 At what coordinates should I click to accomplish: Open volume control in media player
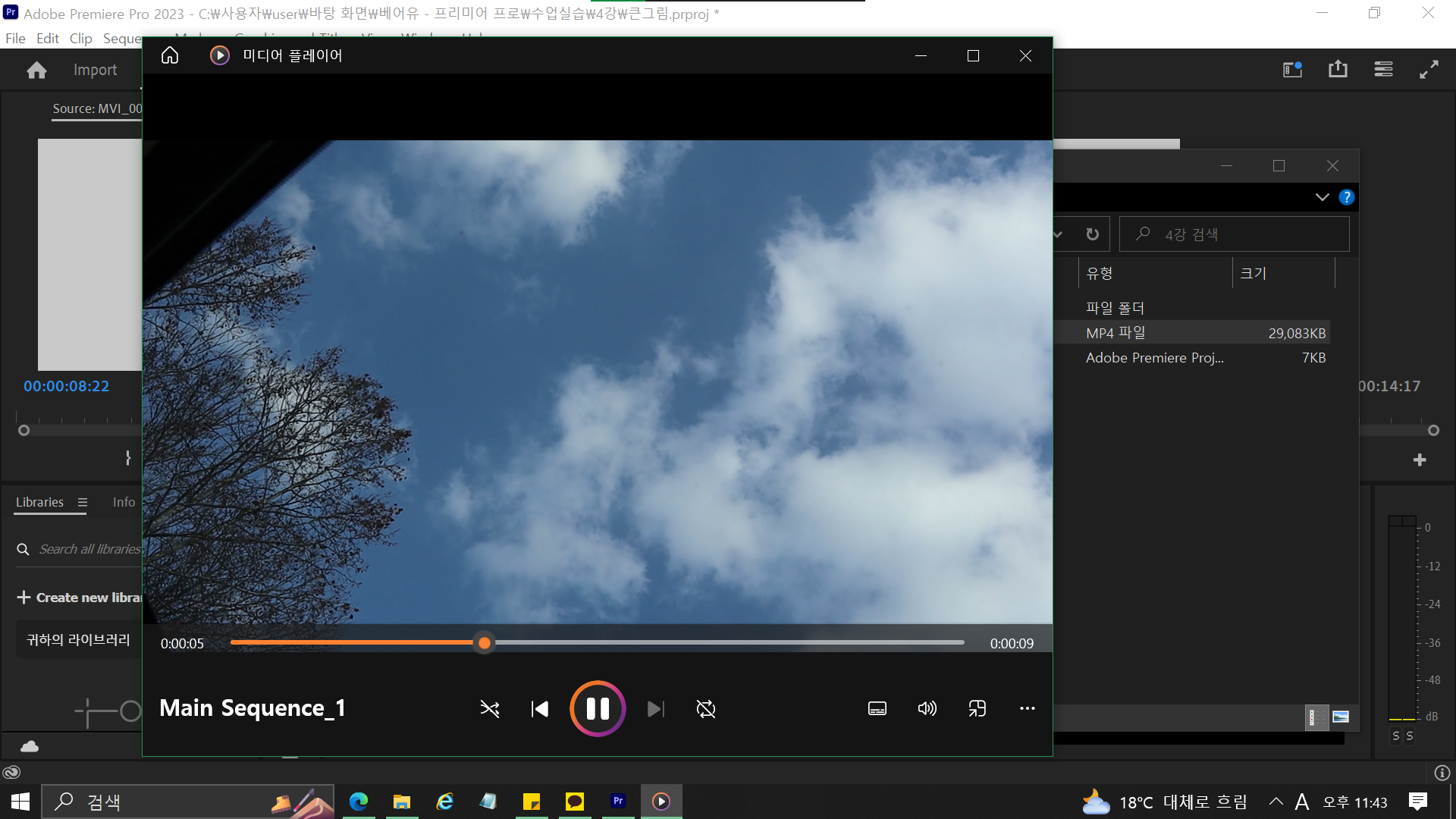[927, 708]
